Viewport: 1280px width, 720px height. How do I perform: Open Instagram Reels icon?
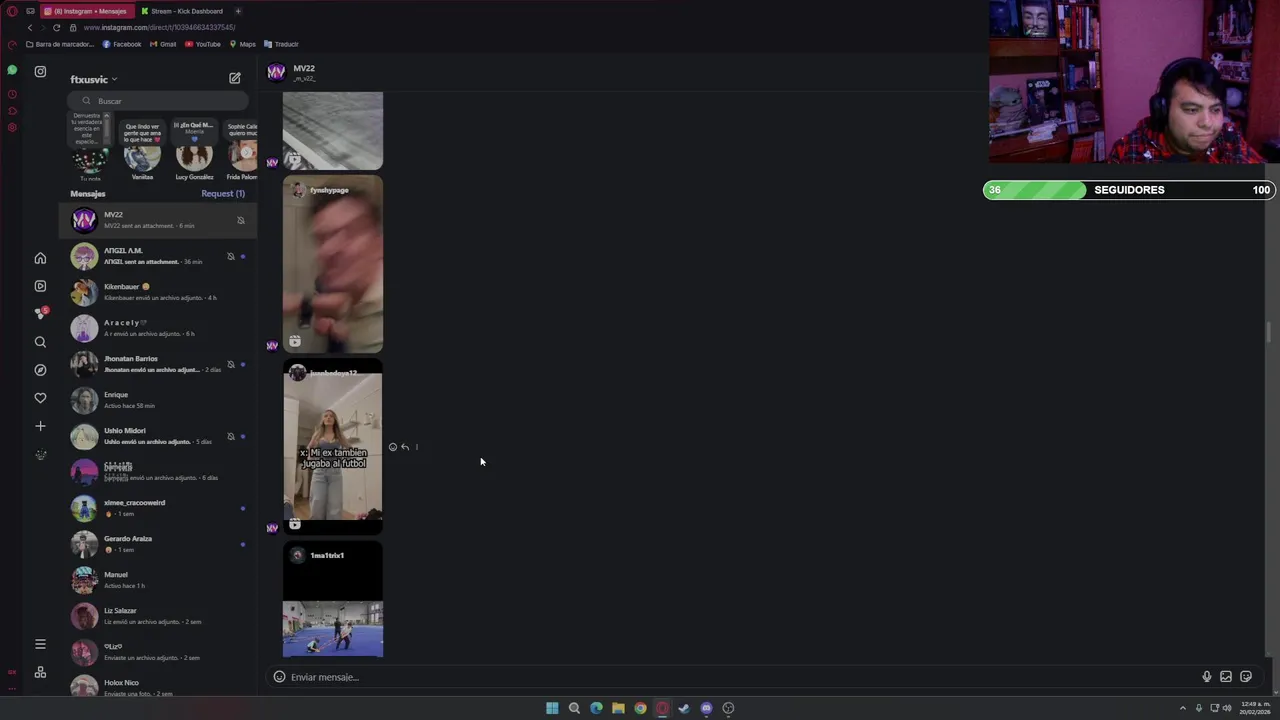pyautogui.click(x=40, y=286)
